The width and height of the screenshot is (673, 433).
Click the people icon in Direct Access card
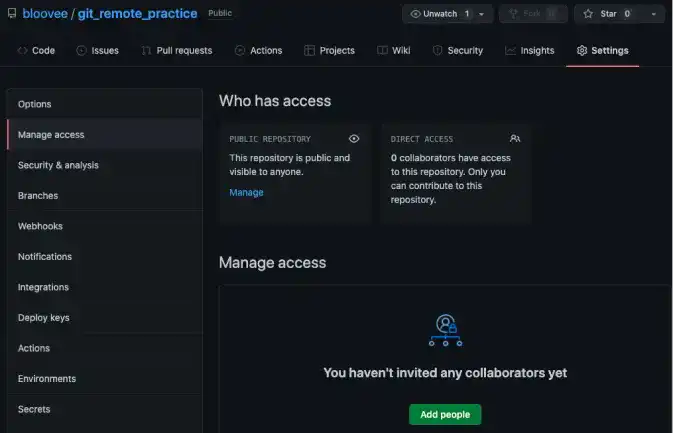click(x=515, y=139)
